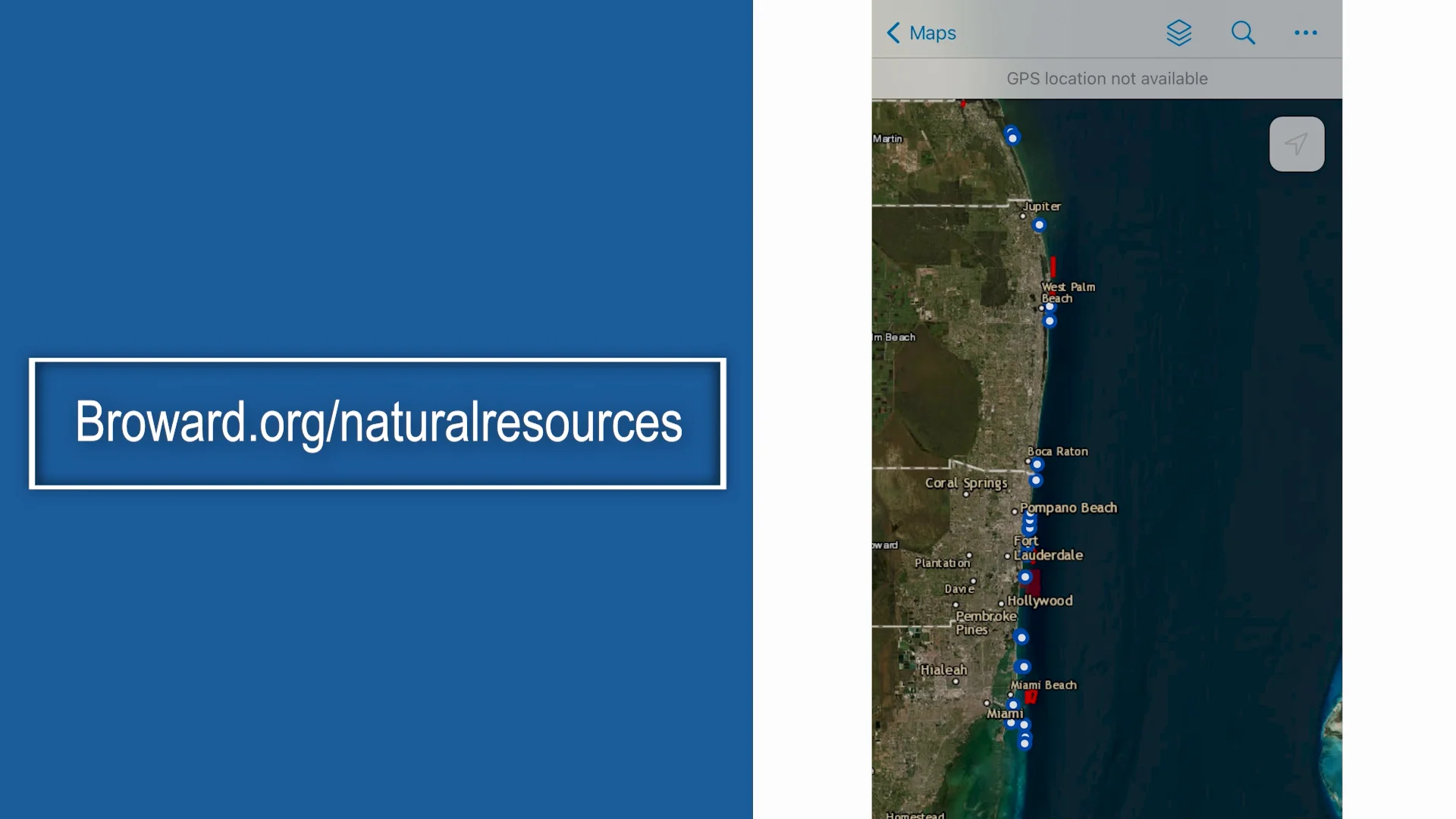Screen dimensions: 1456x819
Task: Tap the blue marker below Jupiter label
Action: tap(1039, 225)
